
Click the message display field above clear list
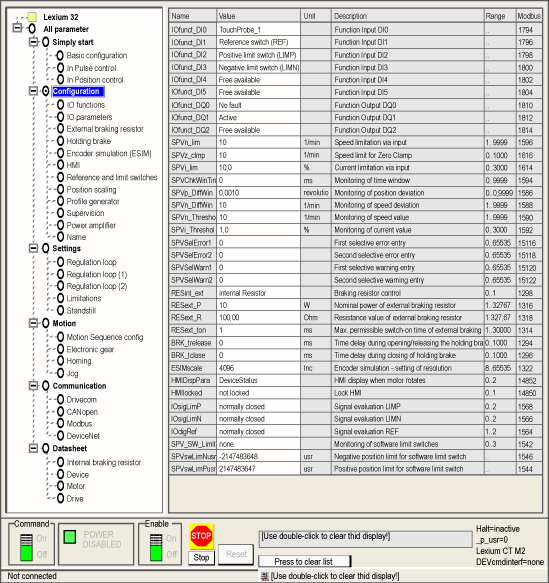click(365, 539)
